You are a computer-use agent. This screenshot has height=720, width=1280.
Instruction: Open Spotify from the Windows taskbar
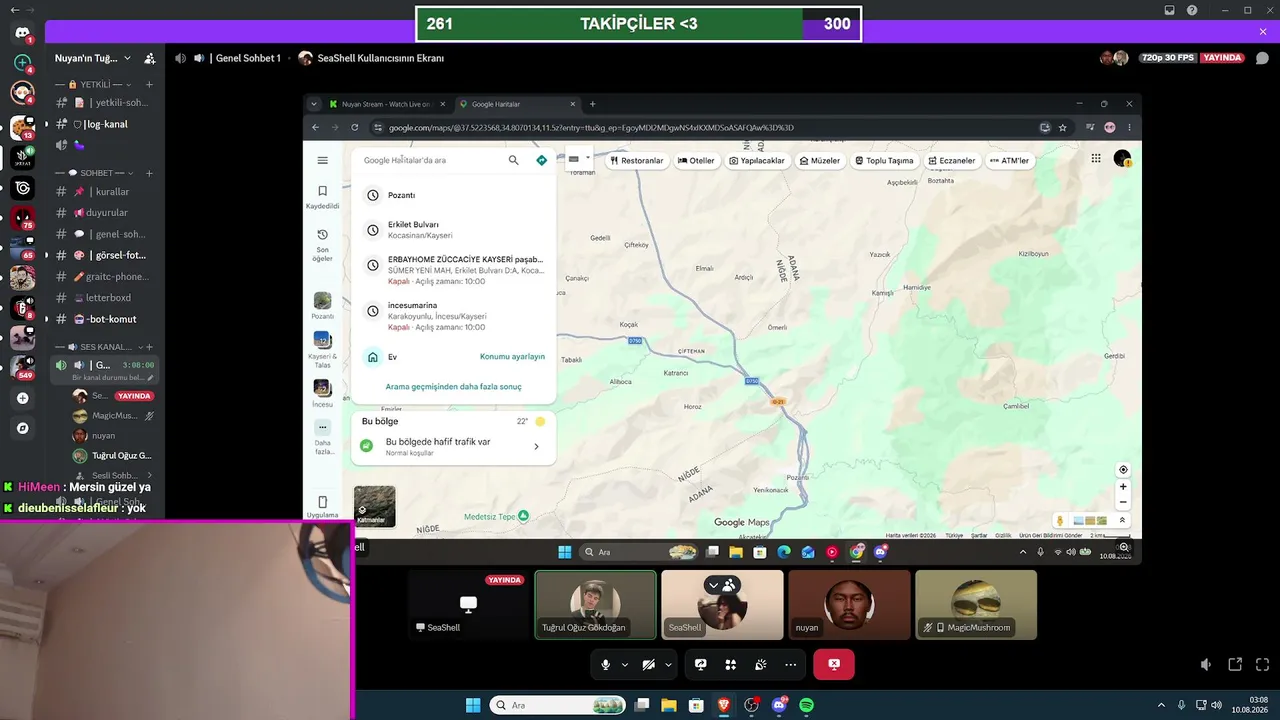point(806,705)
